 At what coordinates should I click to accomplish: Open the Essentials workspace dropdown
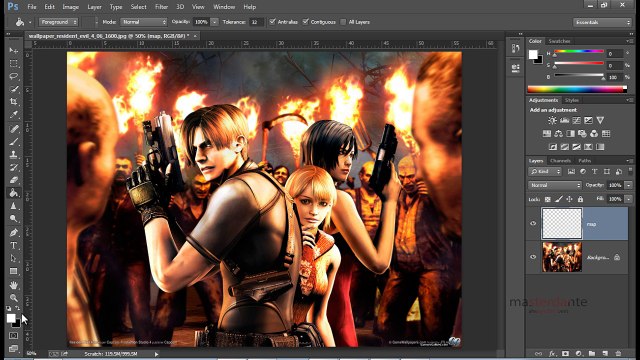[x=602, y=22]
